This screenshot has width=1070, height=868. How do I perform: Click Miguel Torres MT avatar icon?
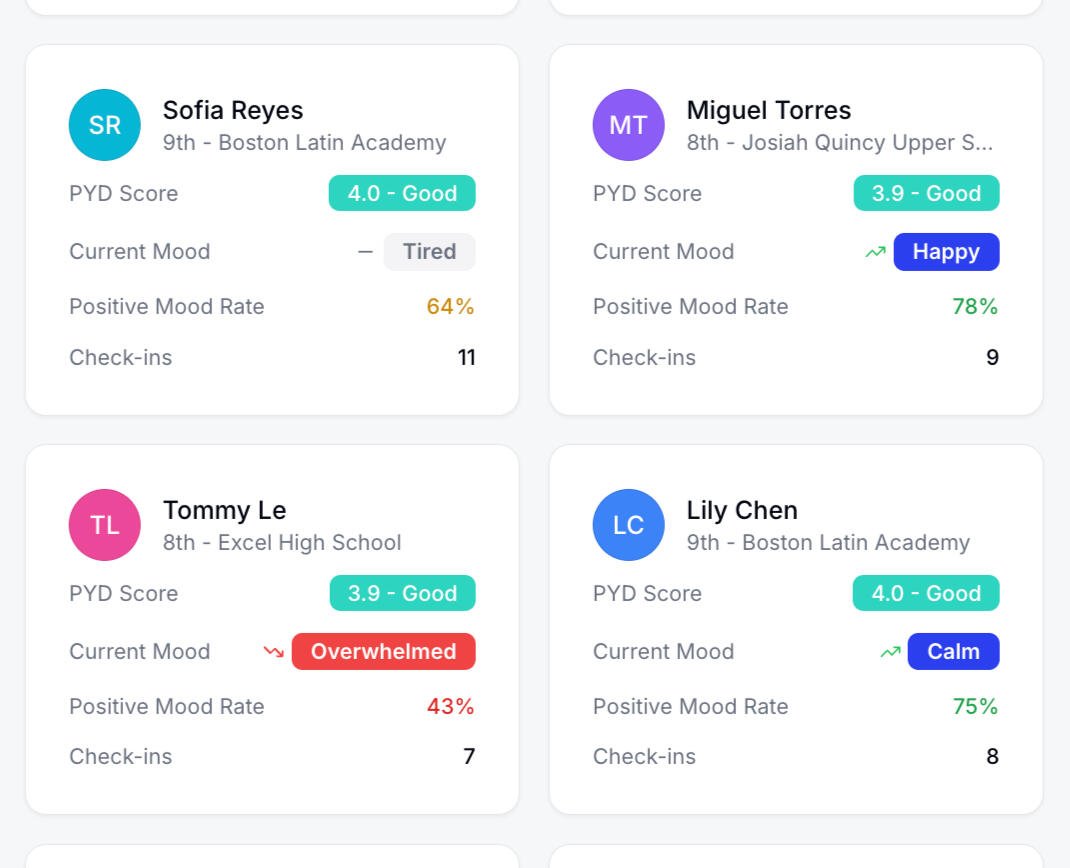[x=629, y=125]
